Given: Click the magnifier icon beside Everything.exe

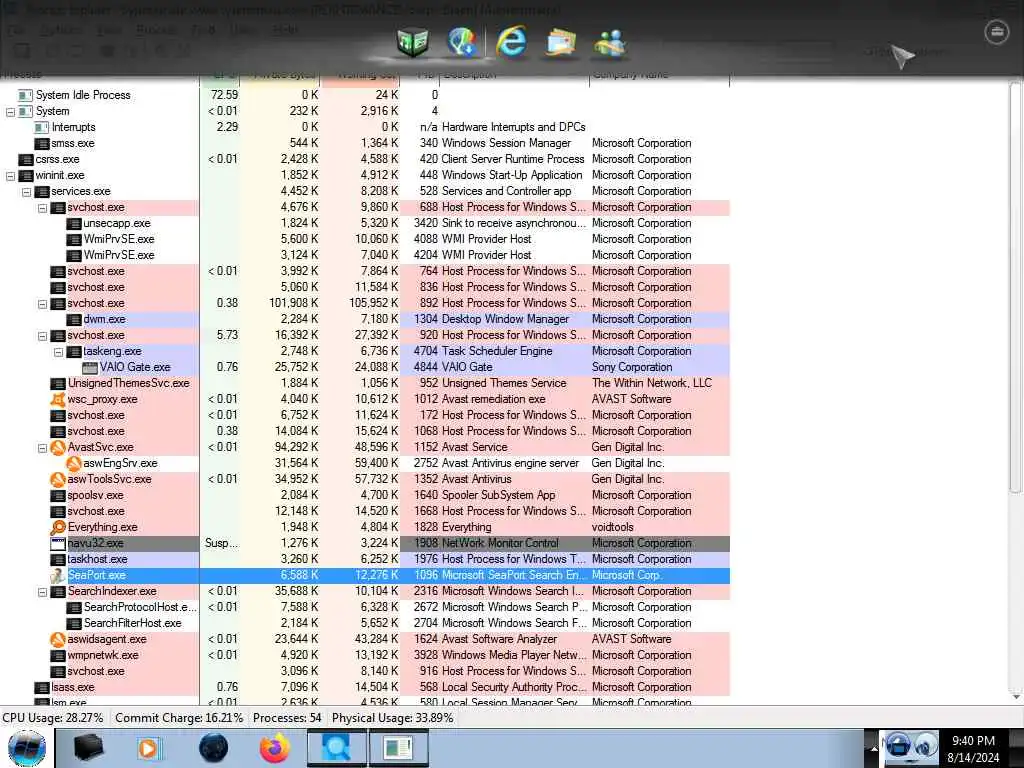Looking at the screenshot, I should point(58,527).
